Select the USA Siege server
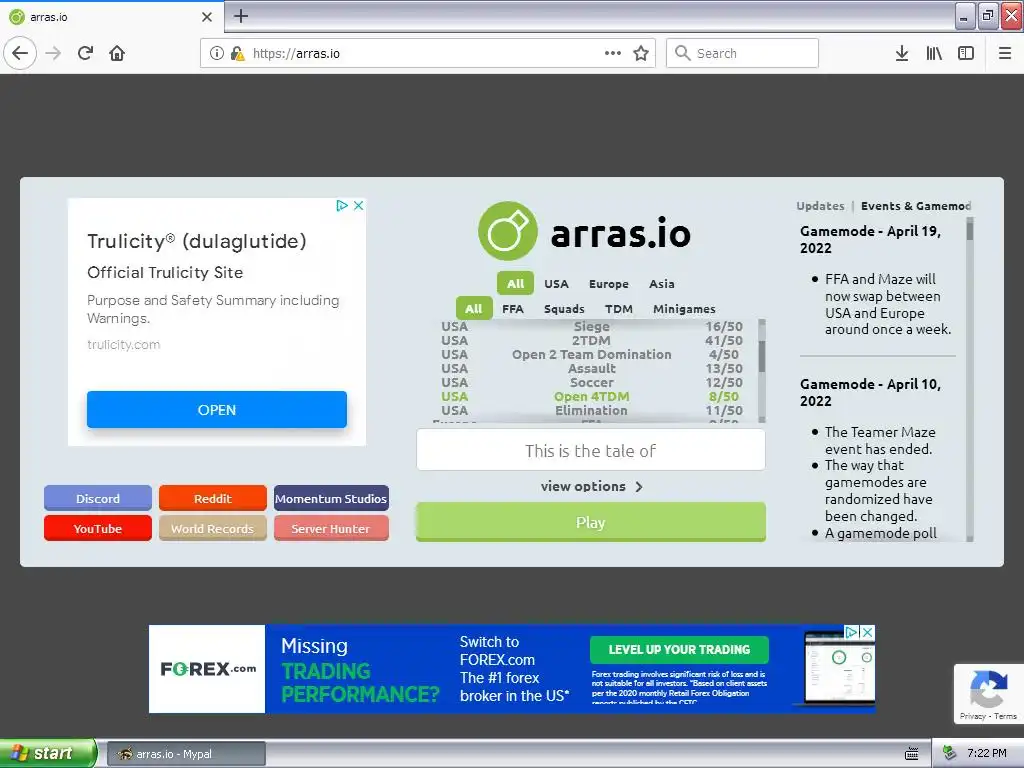1024x768 pixels. pyautogui.click(x=592, y=326)
